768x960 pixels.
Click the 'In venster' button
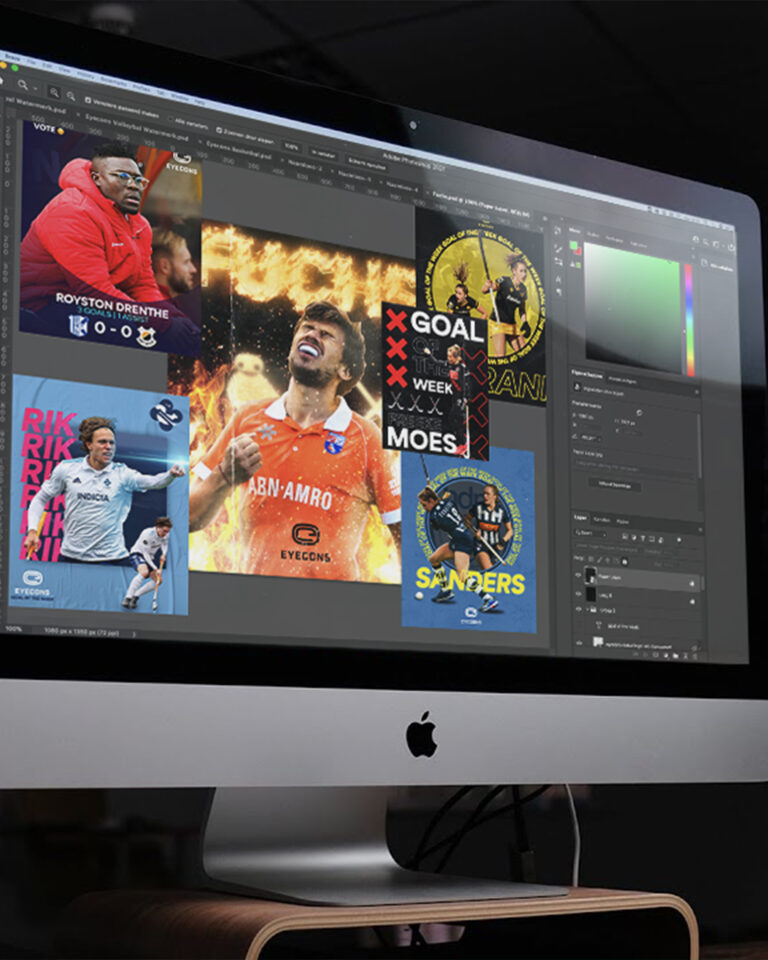pos(323,154)
